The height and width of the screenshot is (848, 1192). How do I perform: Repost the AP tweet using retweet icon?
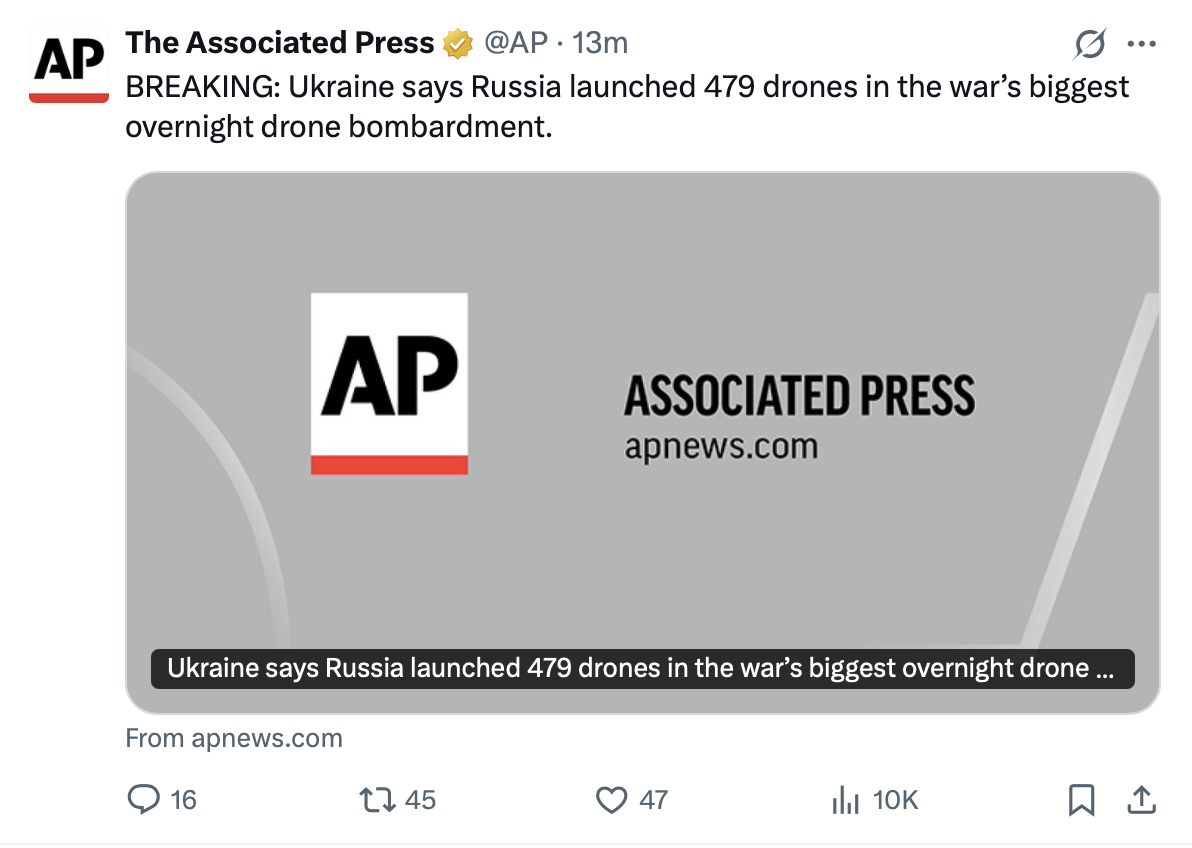377,800
